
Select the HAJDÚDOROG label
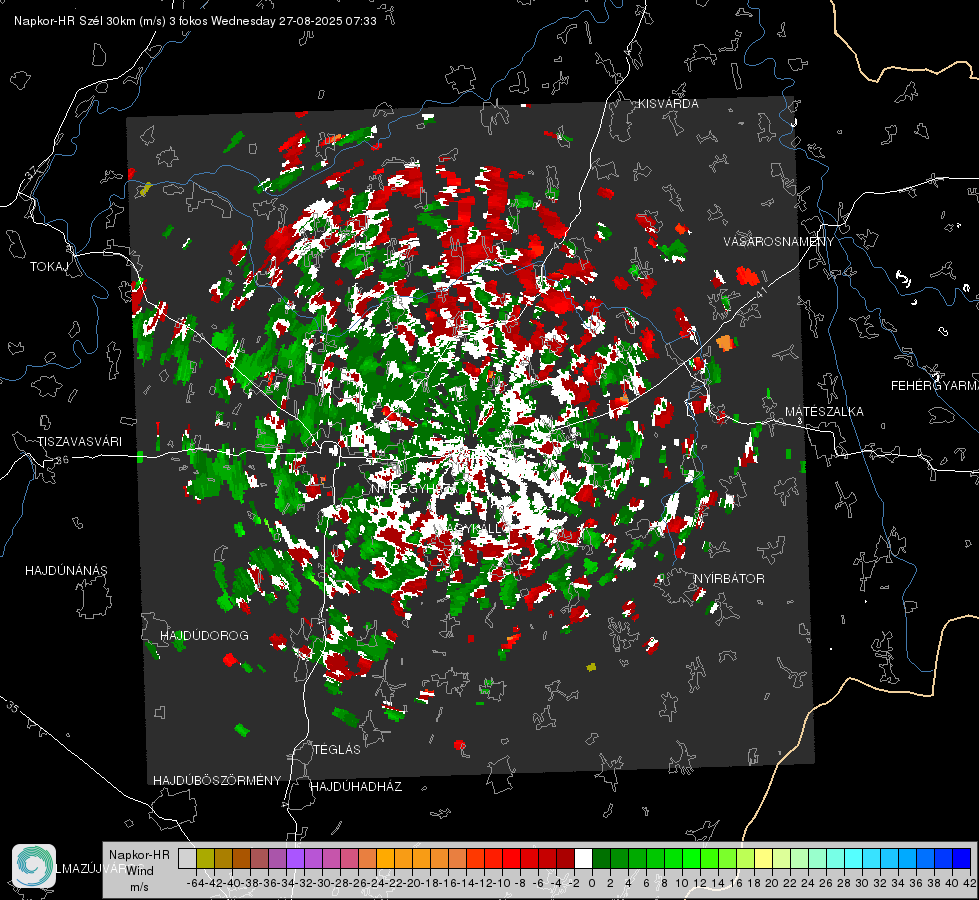pyautogui.click(x=204, y=636)
